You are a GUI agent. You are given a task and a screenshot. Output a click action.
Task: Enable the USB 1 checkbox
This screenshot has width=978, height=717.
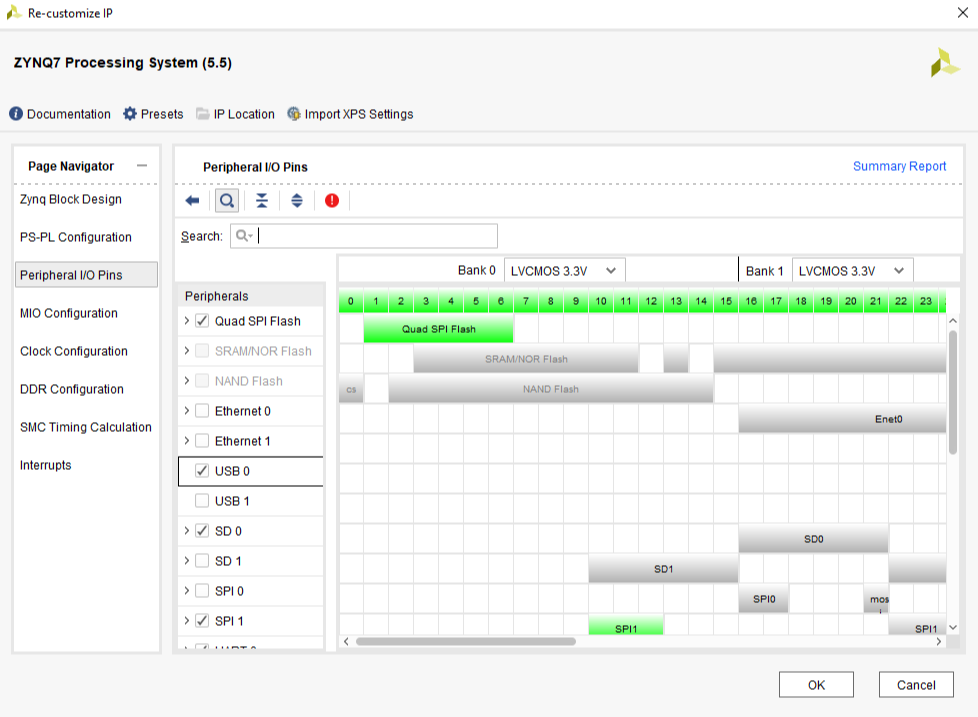coord(201,501)
